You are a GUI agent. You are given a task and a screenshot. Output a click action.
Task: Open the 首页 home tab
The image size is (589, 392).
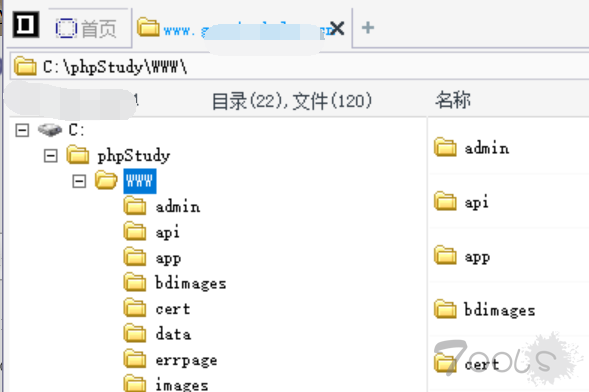(x=86, y=29)
